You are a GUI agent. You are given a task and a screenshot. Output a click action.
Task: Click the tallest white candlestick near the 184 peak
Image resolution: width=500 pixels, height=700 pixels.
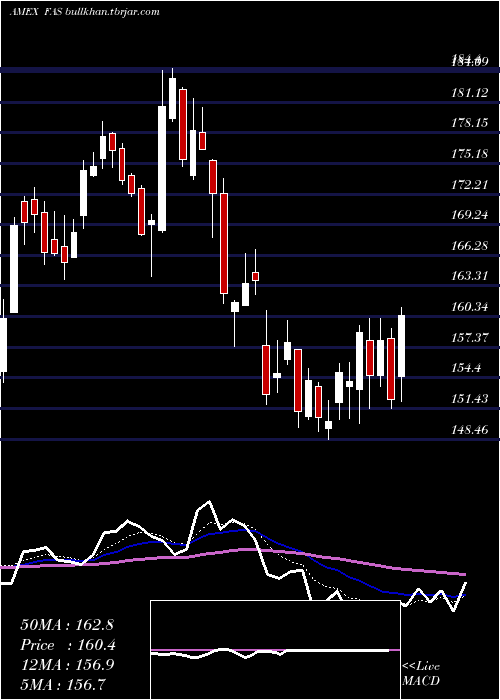coord(162,168)
